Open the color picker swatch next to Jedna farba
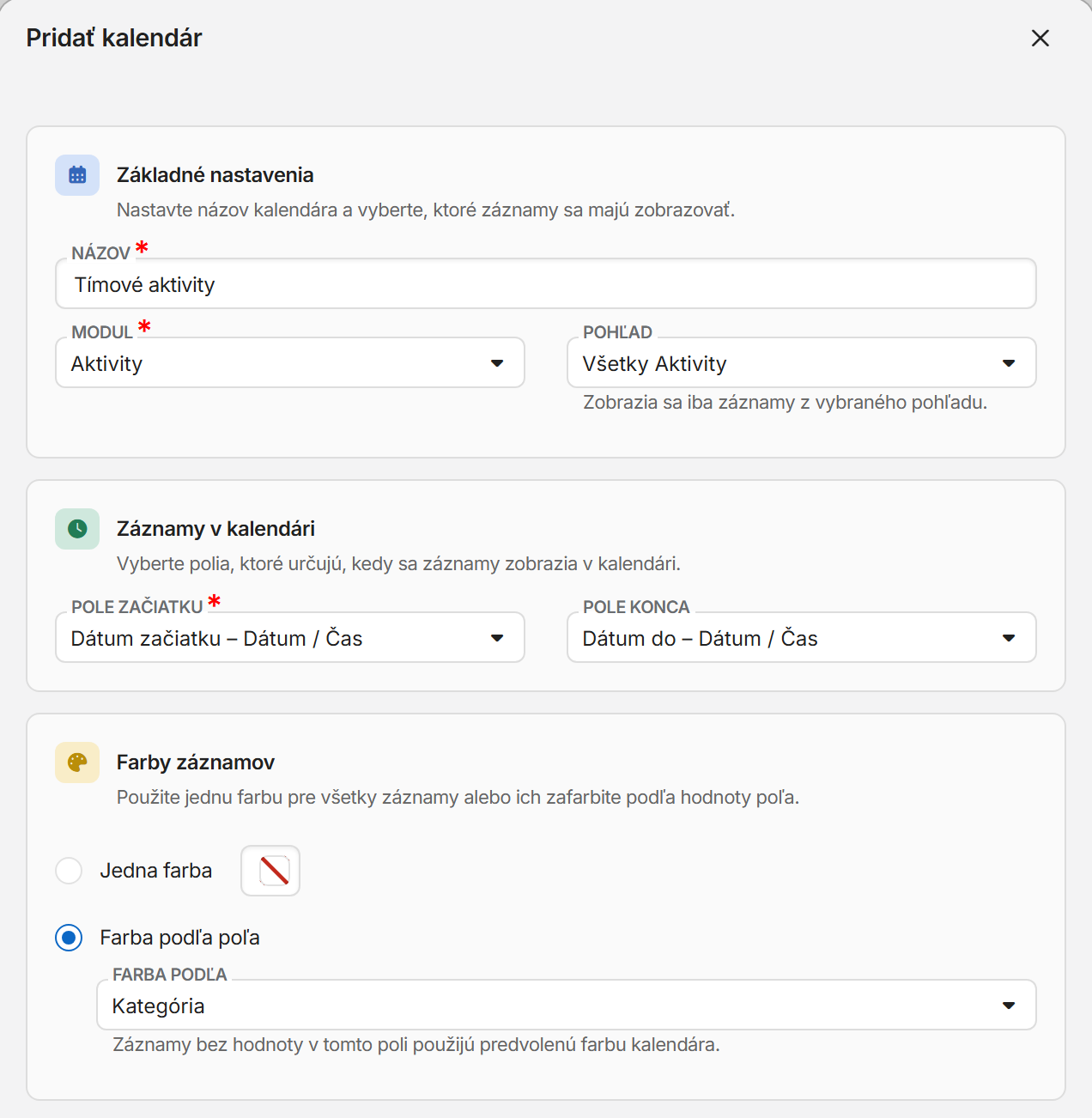This screenshot has height=1118, width=1092. (x=270, y=871)
